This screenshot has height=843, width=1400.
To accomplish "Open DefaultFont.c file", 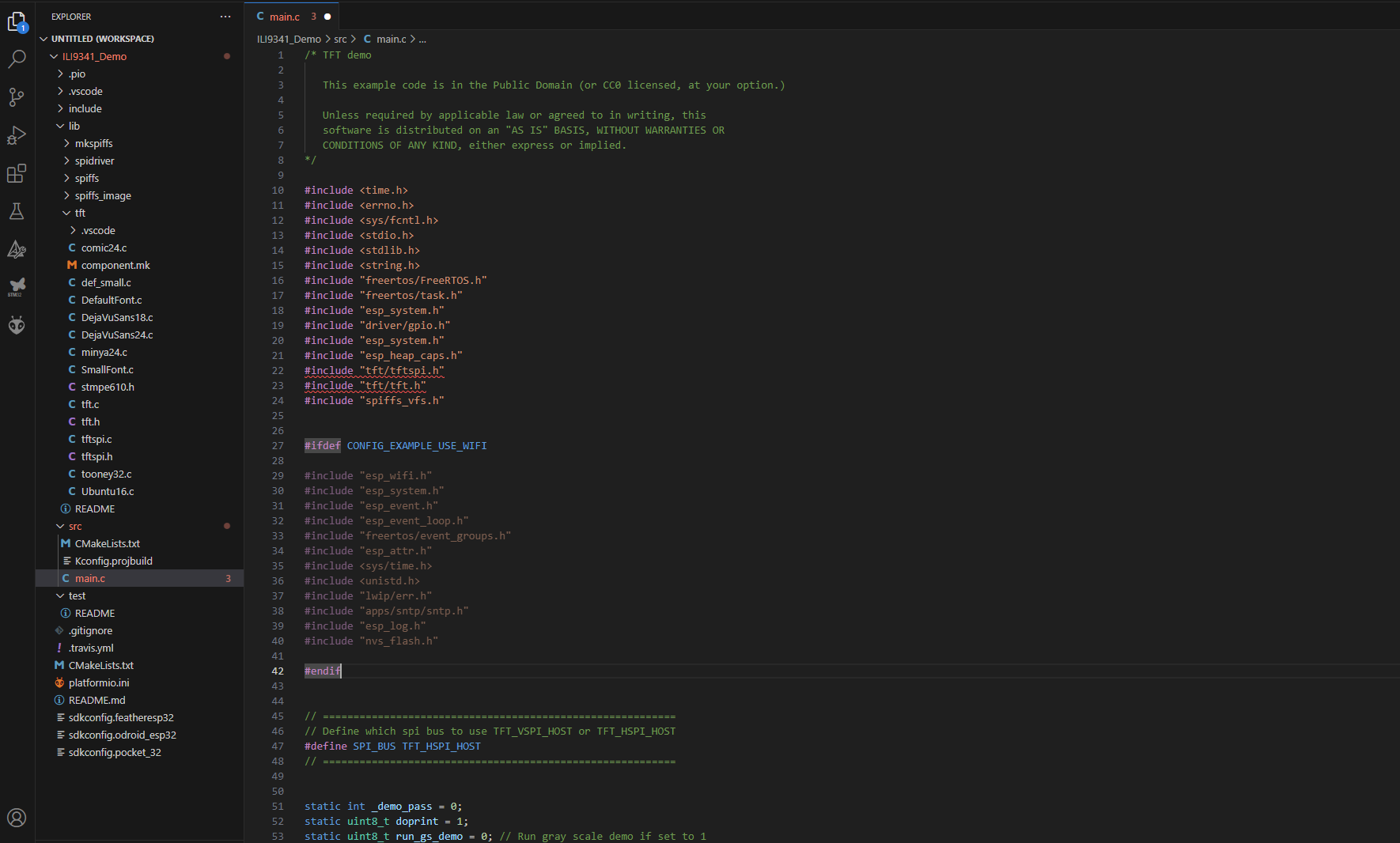I will [139, 300].
